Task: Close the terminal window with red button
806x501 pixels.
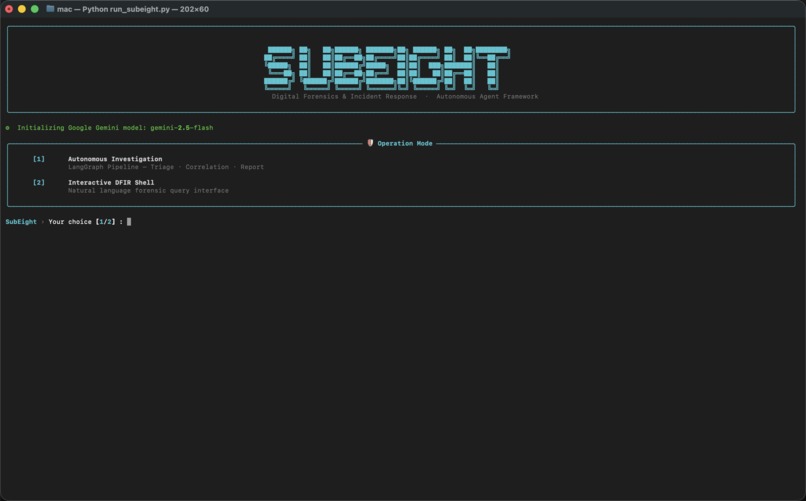Action: point(9,9)
